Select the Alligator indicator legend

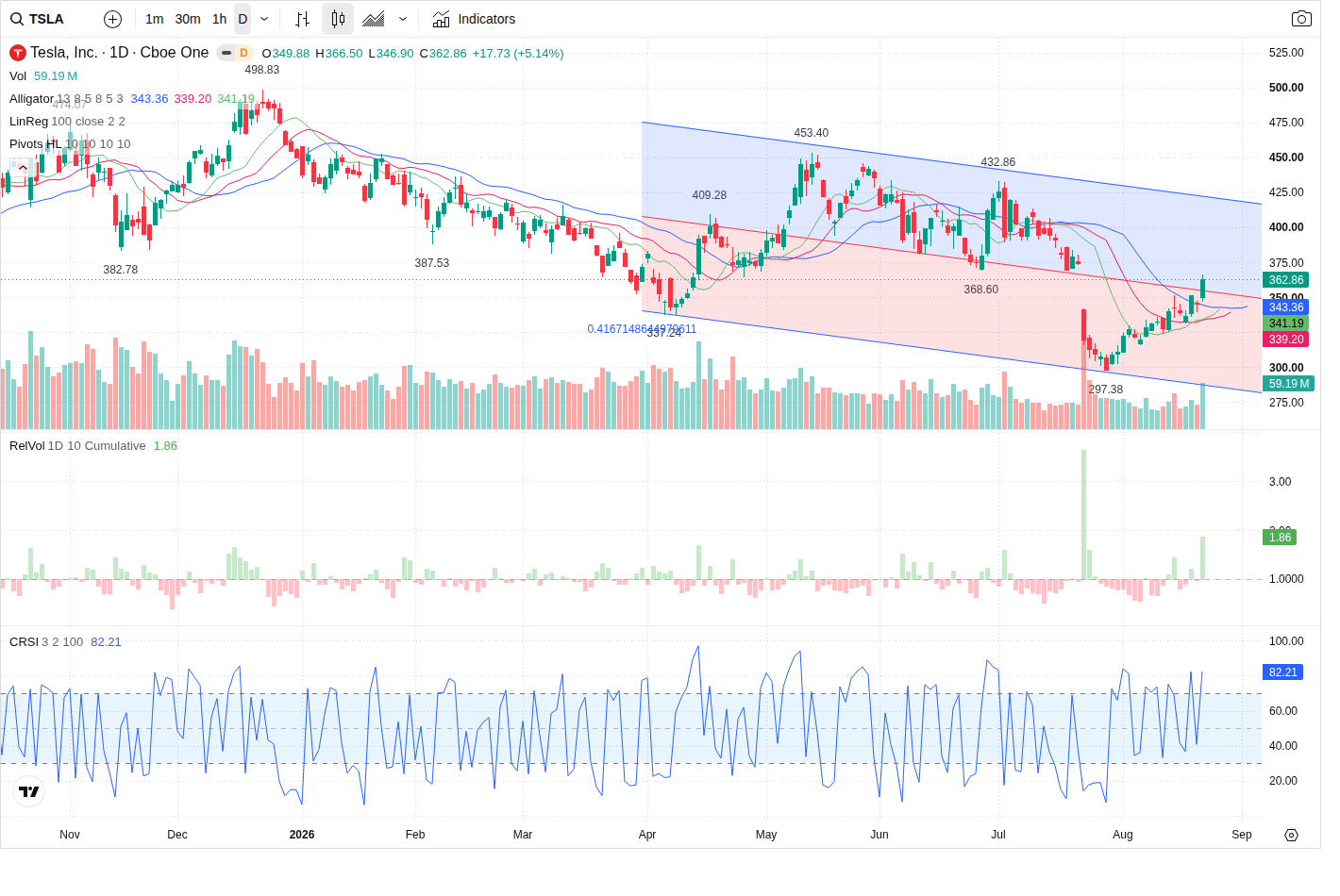31,99
